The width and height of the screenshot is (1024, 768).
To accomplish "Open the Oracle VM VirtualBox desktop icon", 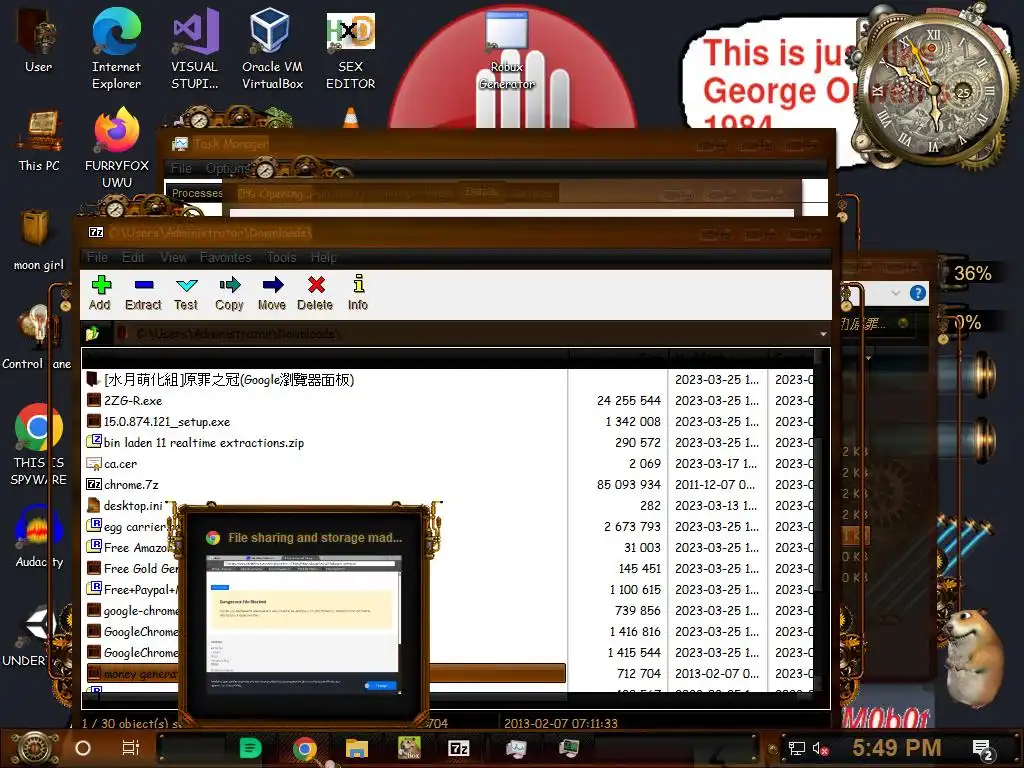I will 272,48.
